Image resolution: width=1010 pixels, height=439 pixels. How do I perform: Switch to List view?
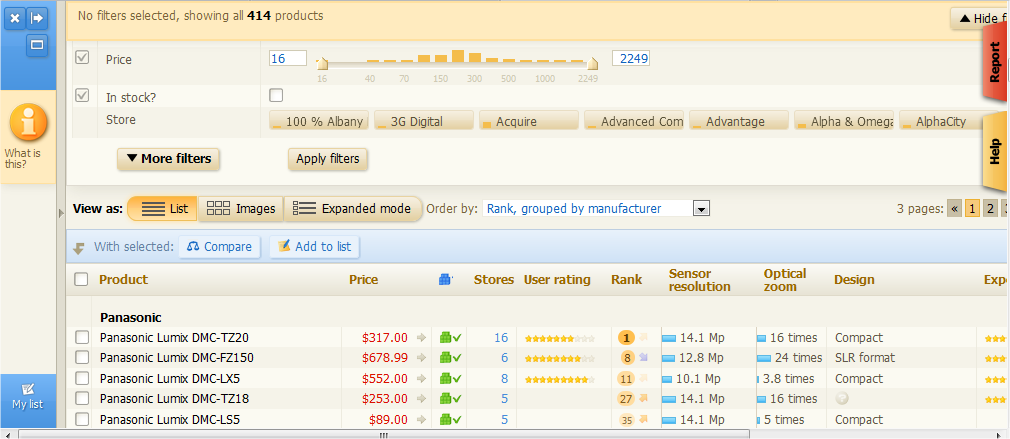[162, 209]
